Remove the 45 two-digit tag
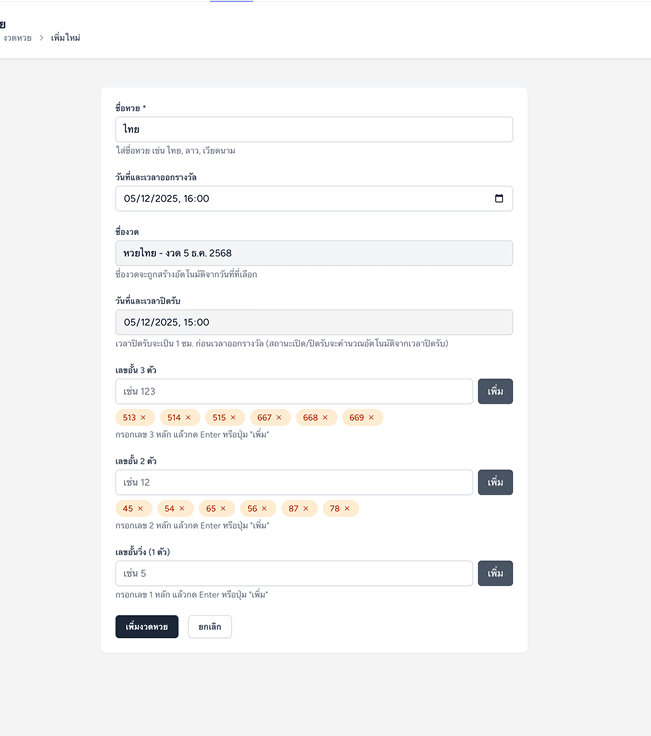Screen dimensions: 651x736 (140, 508)
